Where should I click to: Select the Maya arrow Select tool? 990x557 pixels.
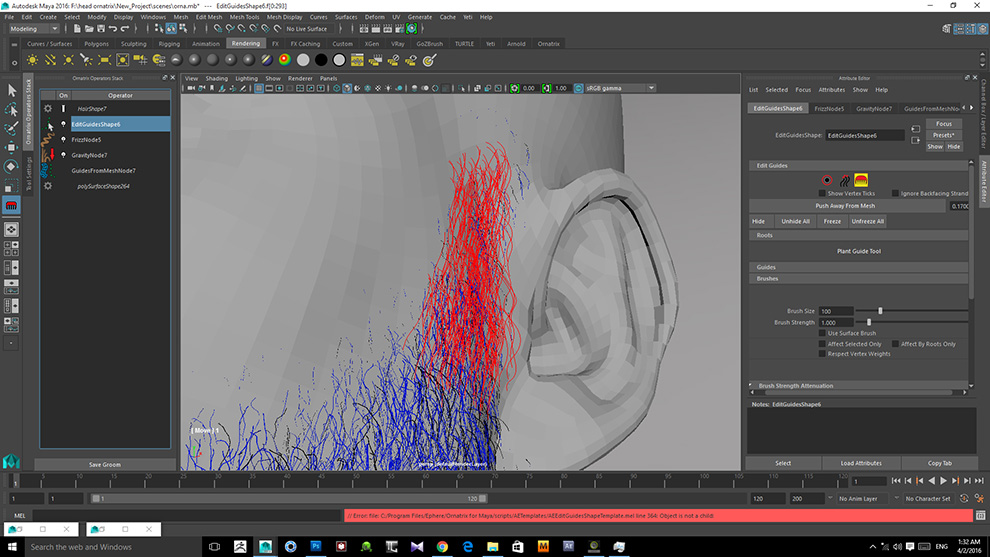pos(12,91)
